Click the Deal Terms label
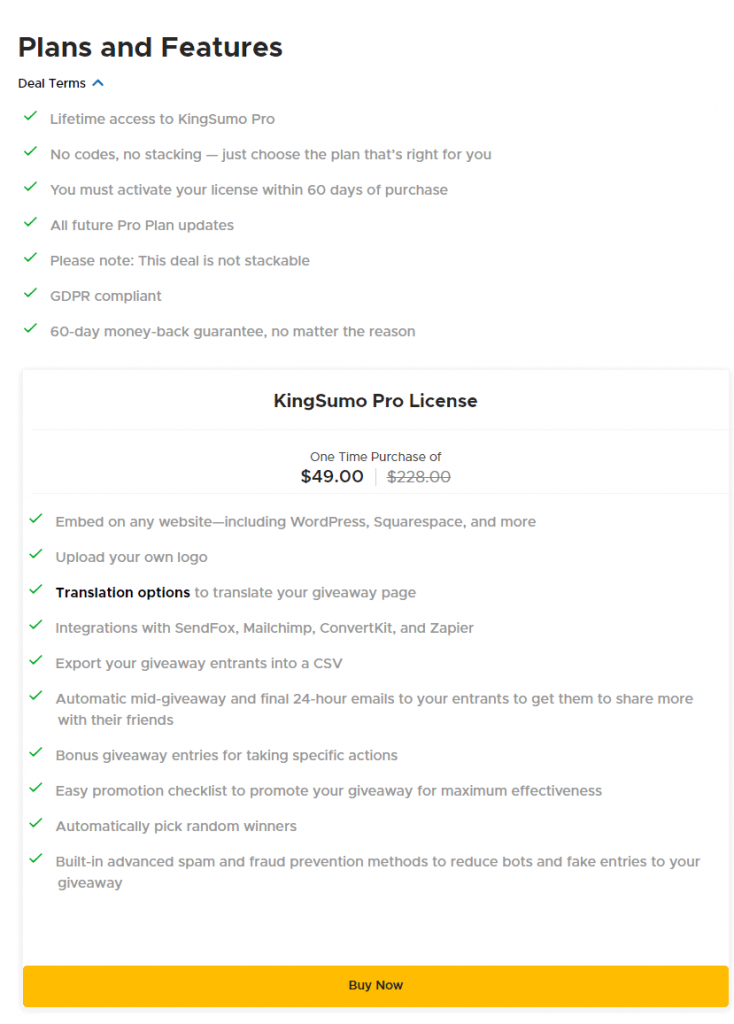 pyautogui.click(x=52, y=83)
